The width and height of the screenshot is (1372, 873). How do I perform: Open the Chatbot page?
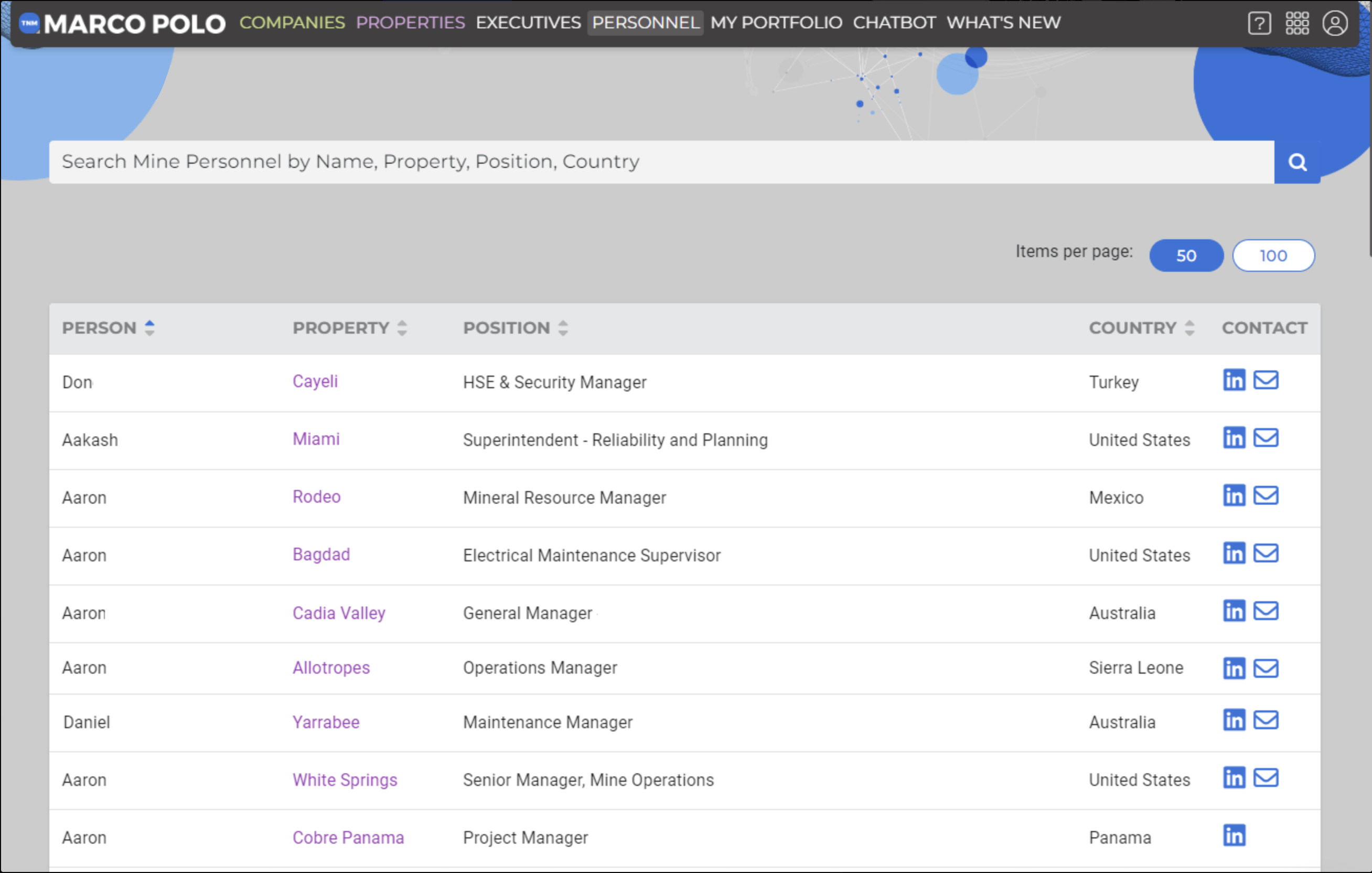click(x=894, y=23)
